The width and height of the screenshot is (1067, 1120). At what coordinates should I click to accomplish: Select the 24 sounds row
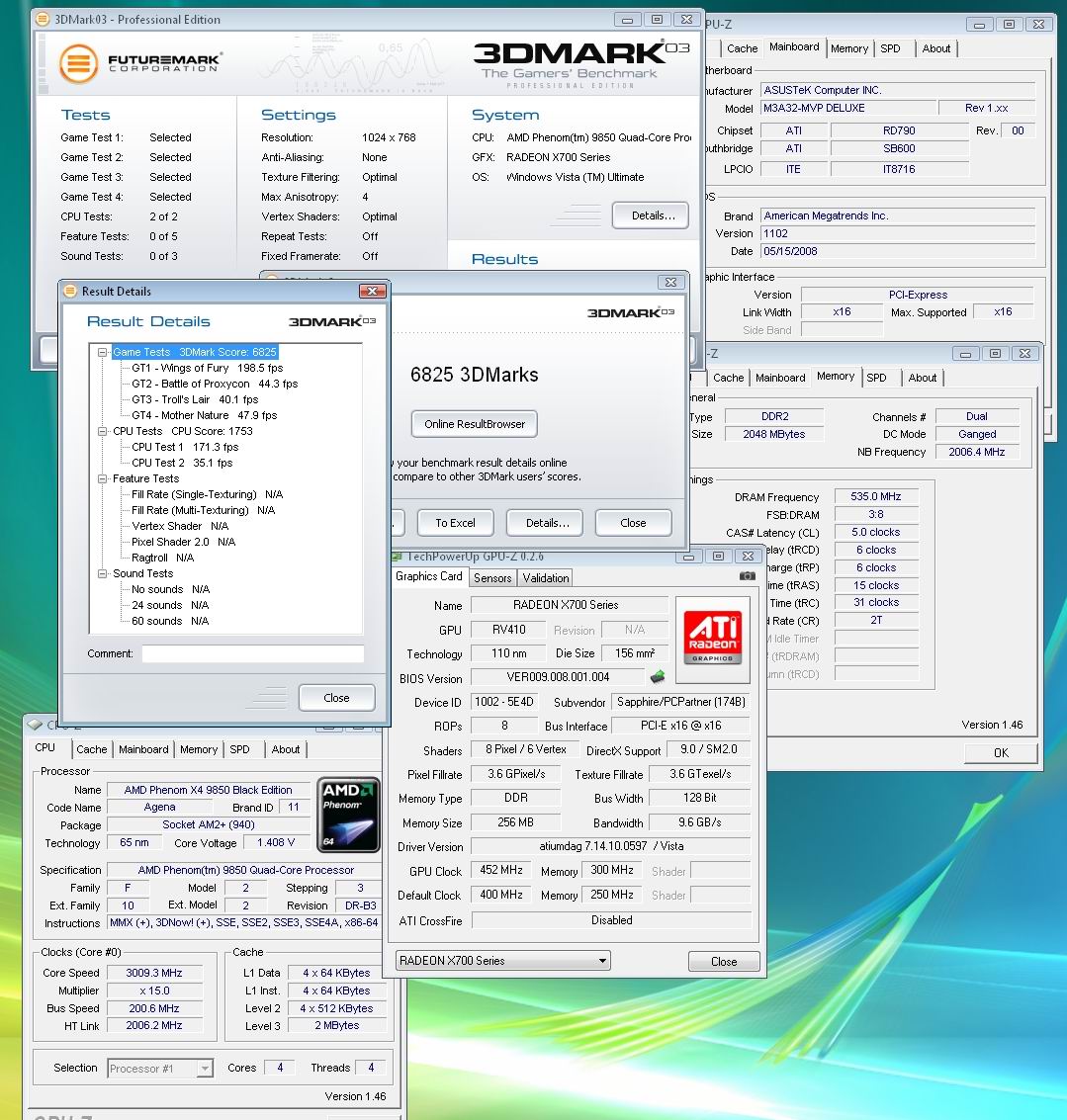pos(170,605)
